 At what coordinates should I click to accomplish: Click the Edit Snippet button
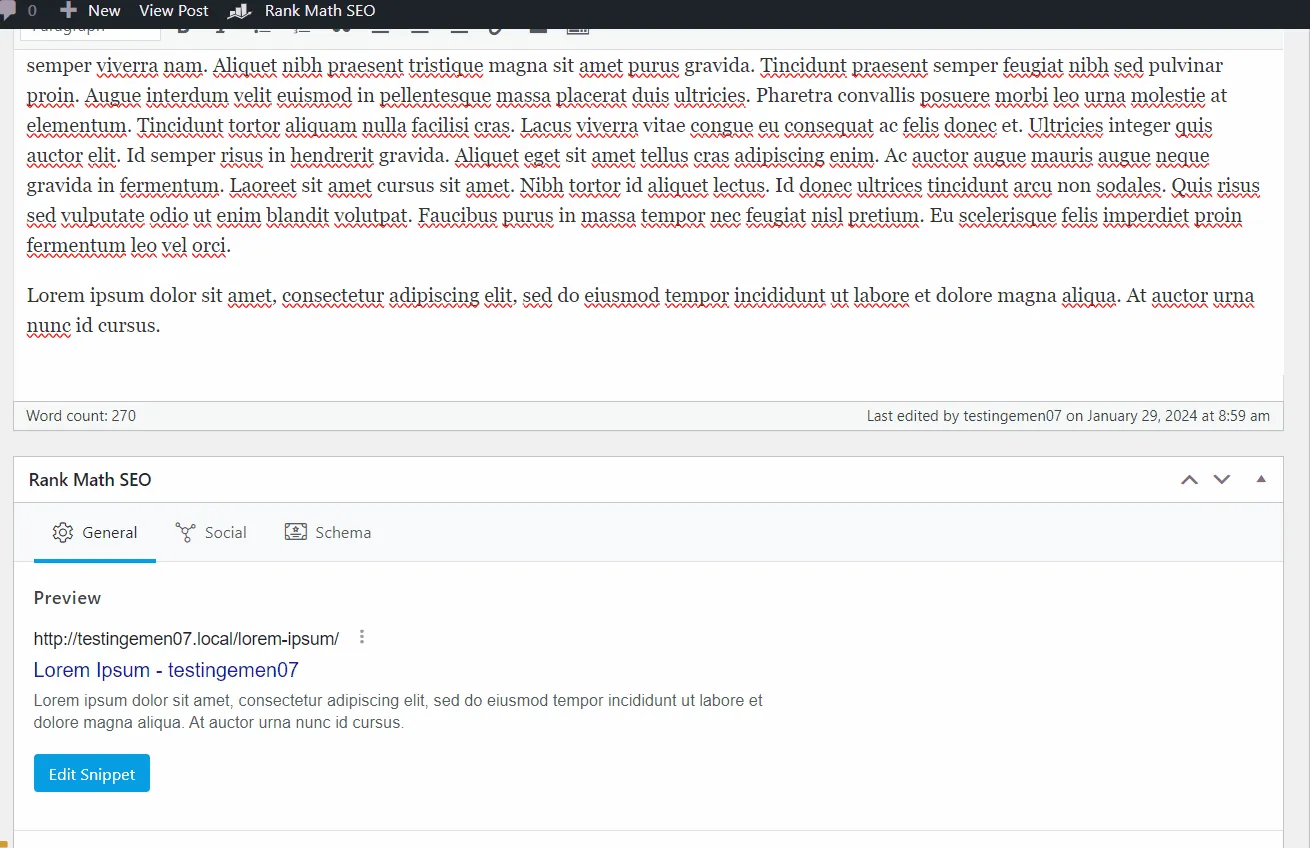tap(91, 773)
